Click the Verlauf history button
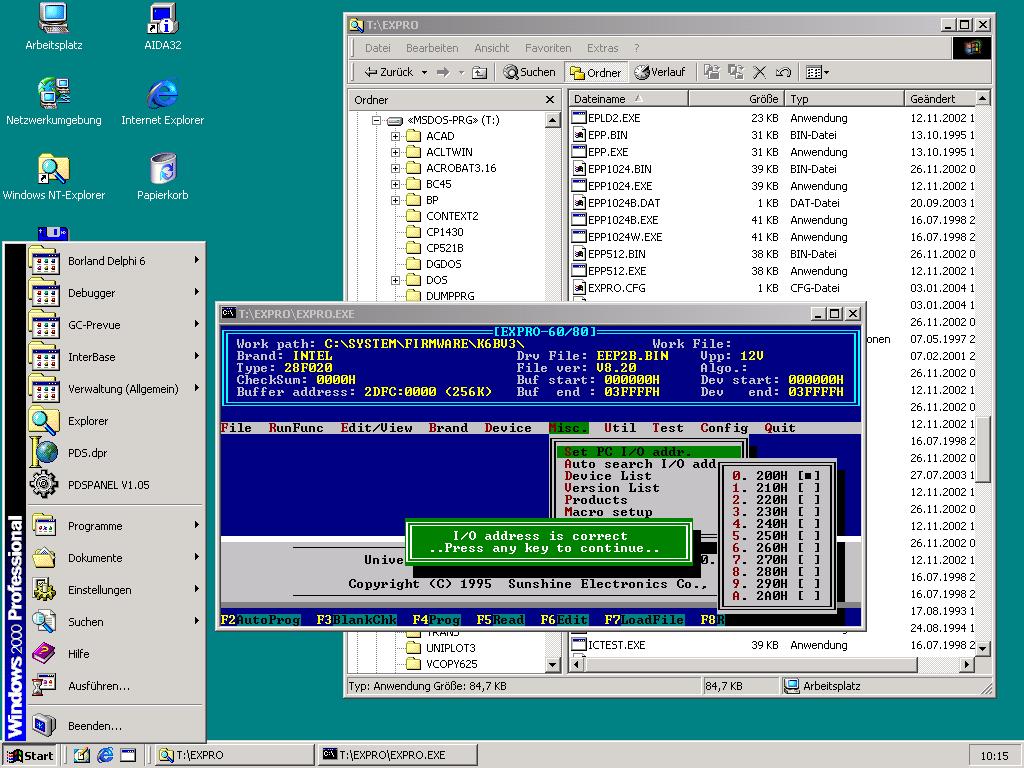The image size is (1024, 768). click(x=660, y=72)
